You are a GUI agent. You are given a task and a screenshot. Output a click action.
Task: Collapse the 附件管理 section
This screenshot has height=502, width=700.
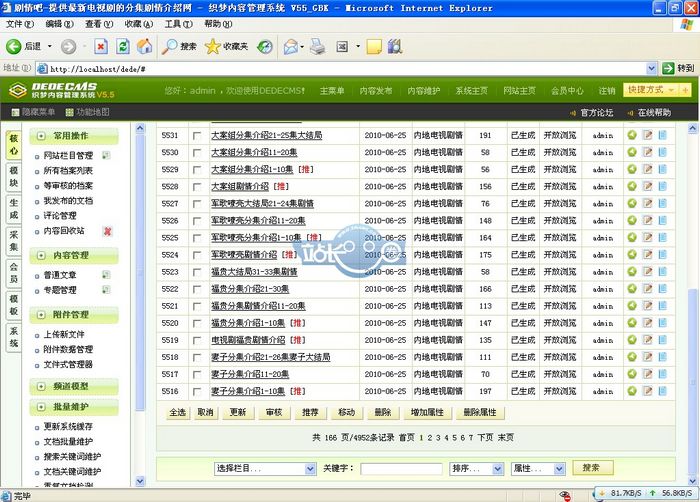click(x=41, y=315)
